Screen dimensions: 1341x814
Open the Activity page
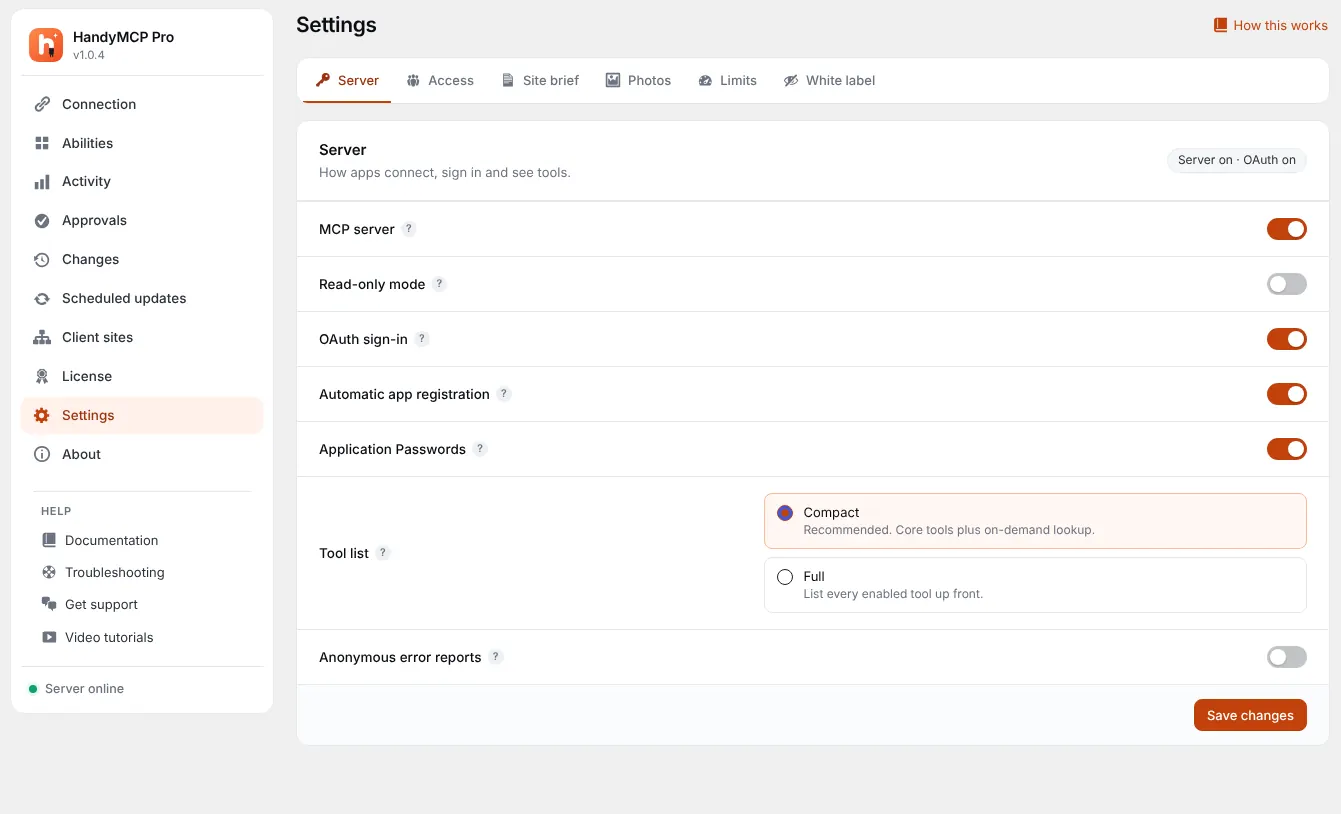click(x=142, y=182)
